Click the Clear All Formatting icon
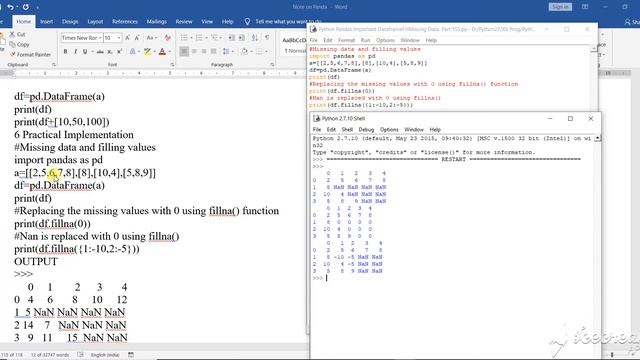Screen dimensions: 640x360 [167, 38]
